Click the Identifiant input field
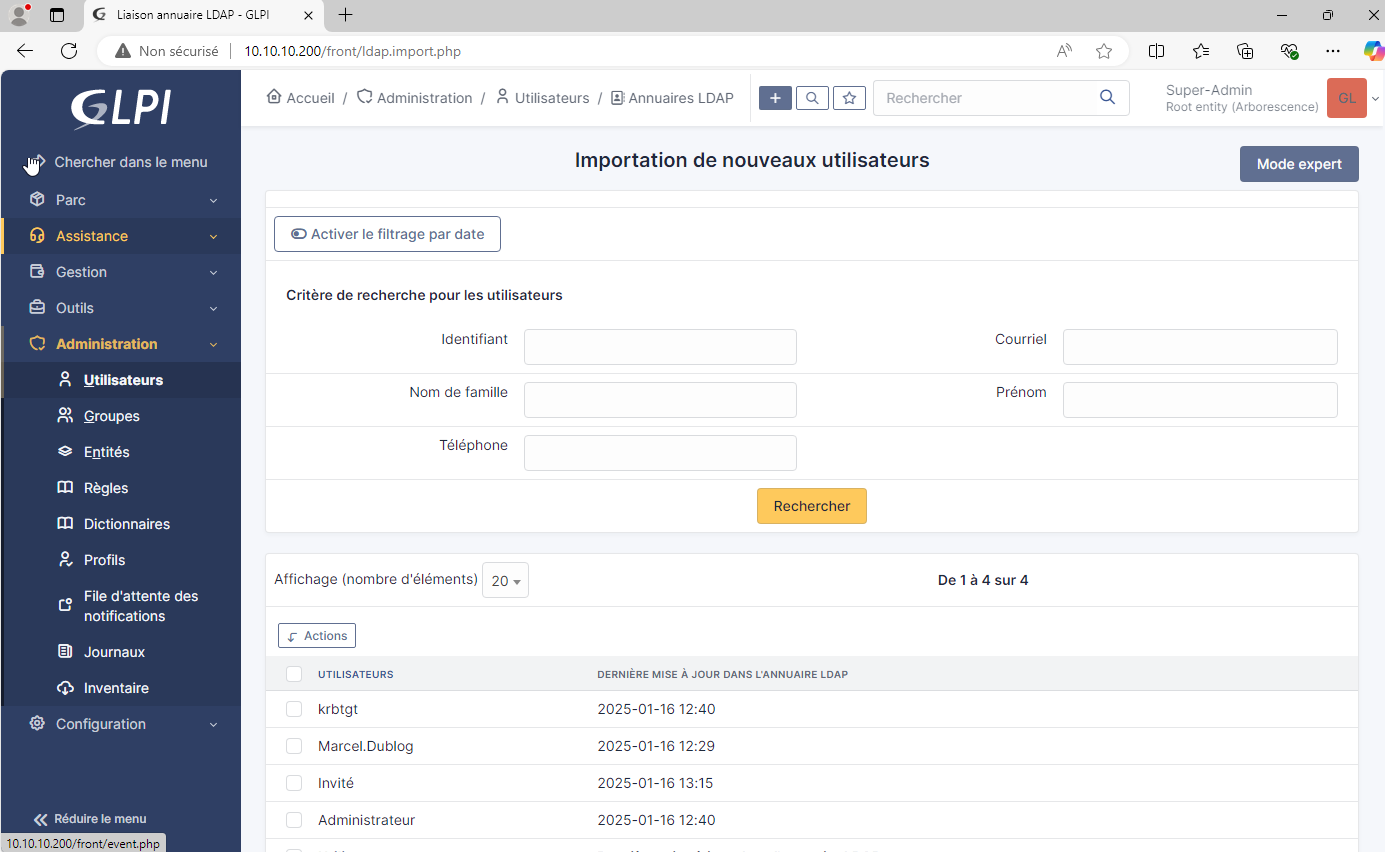 pos(660,347)
